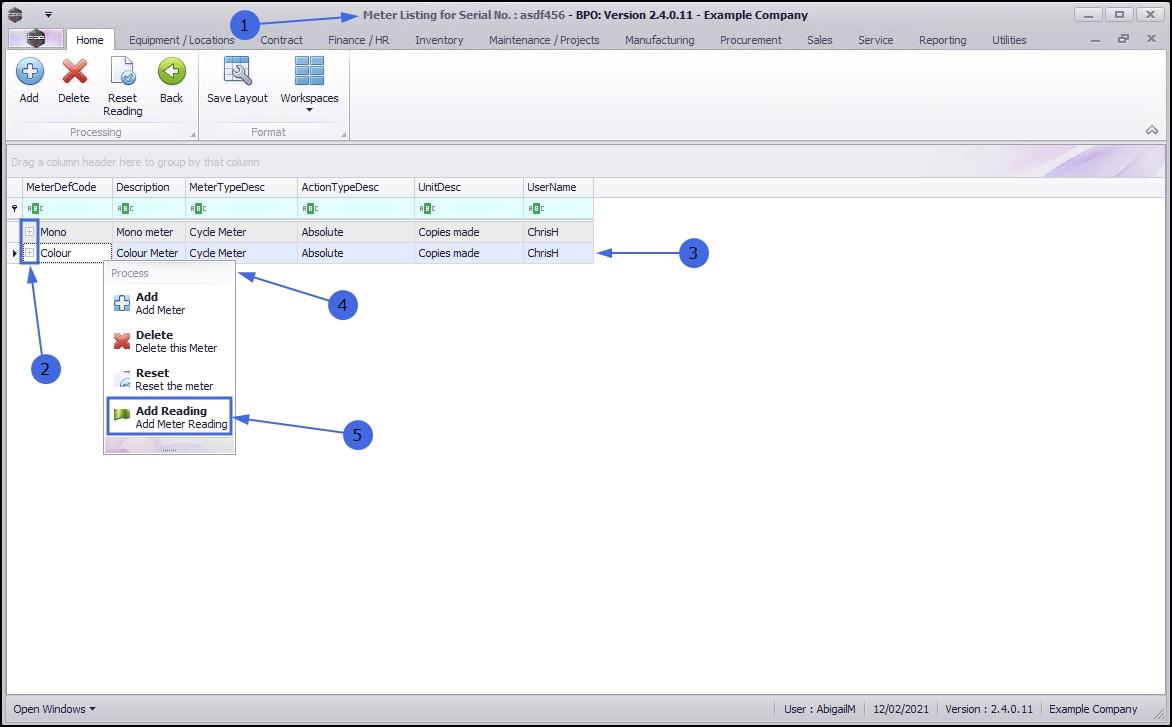Select the Colour Meter description cell
Screen dimensions: 1172x727
point(149,253)
